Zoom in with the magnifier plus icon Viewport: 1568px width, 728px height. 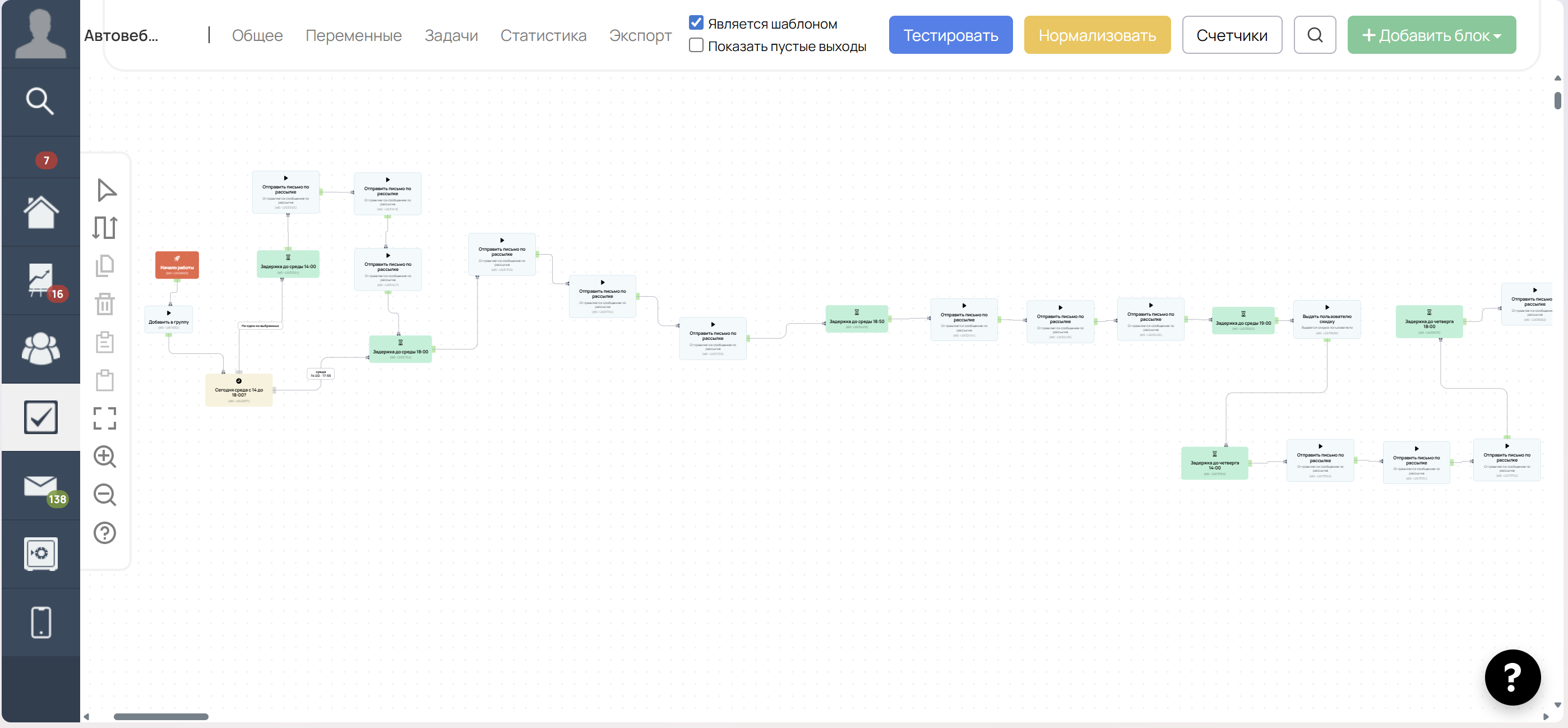pyautogui.click(x=105, y=457)
